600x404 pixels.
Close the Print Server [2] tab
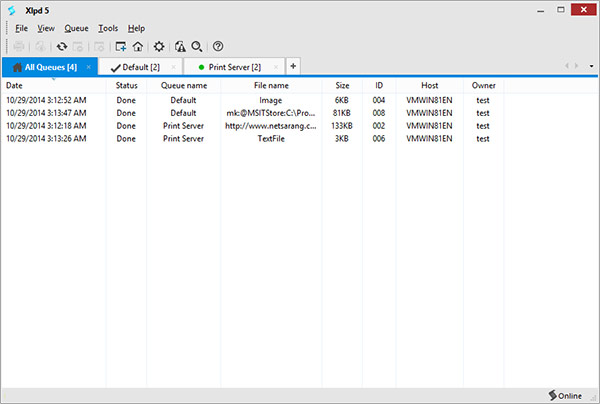point(276,67)
